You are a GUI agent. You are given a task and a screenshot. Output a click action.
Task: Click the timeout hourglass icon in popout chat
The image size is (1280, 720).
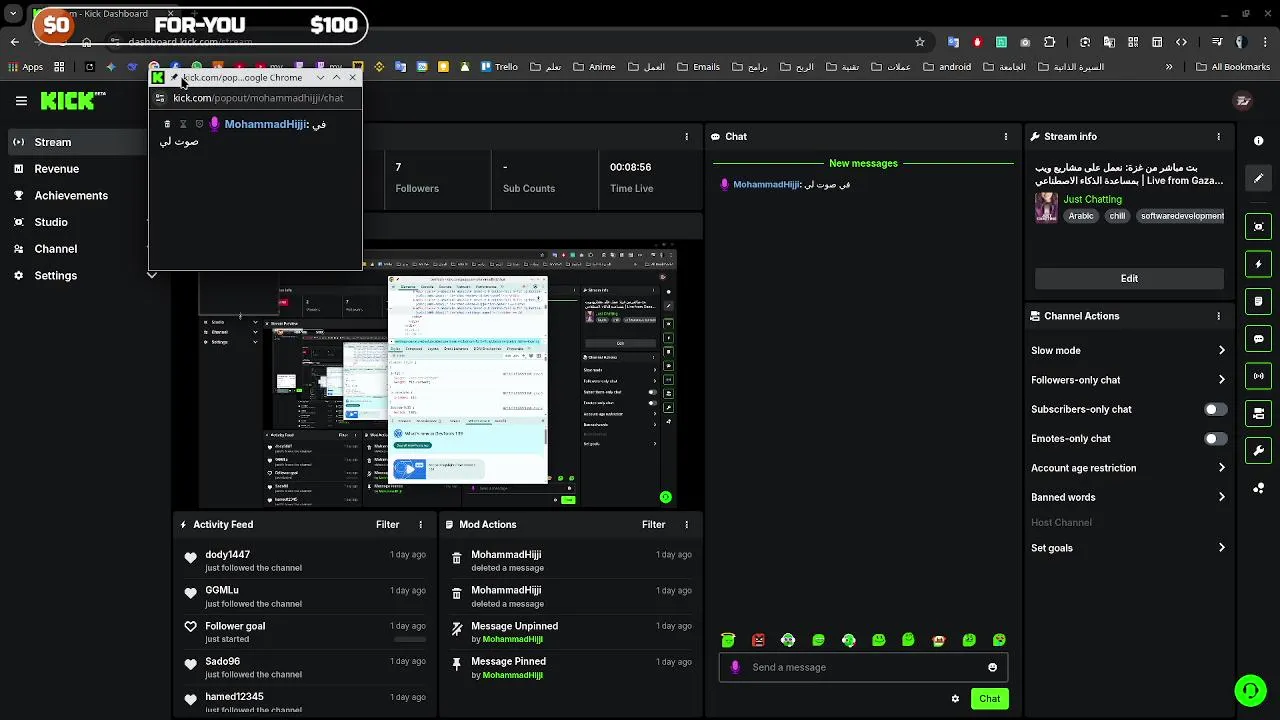[x=183, y=124]
